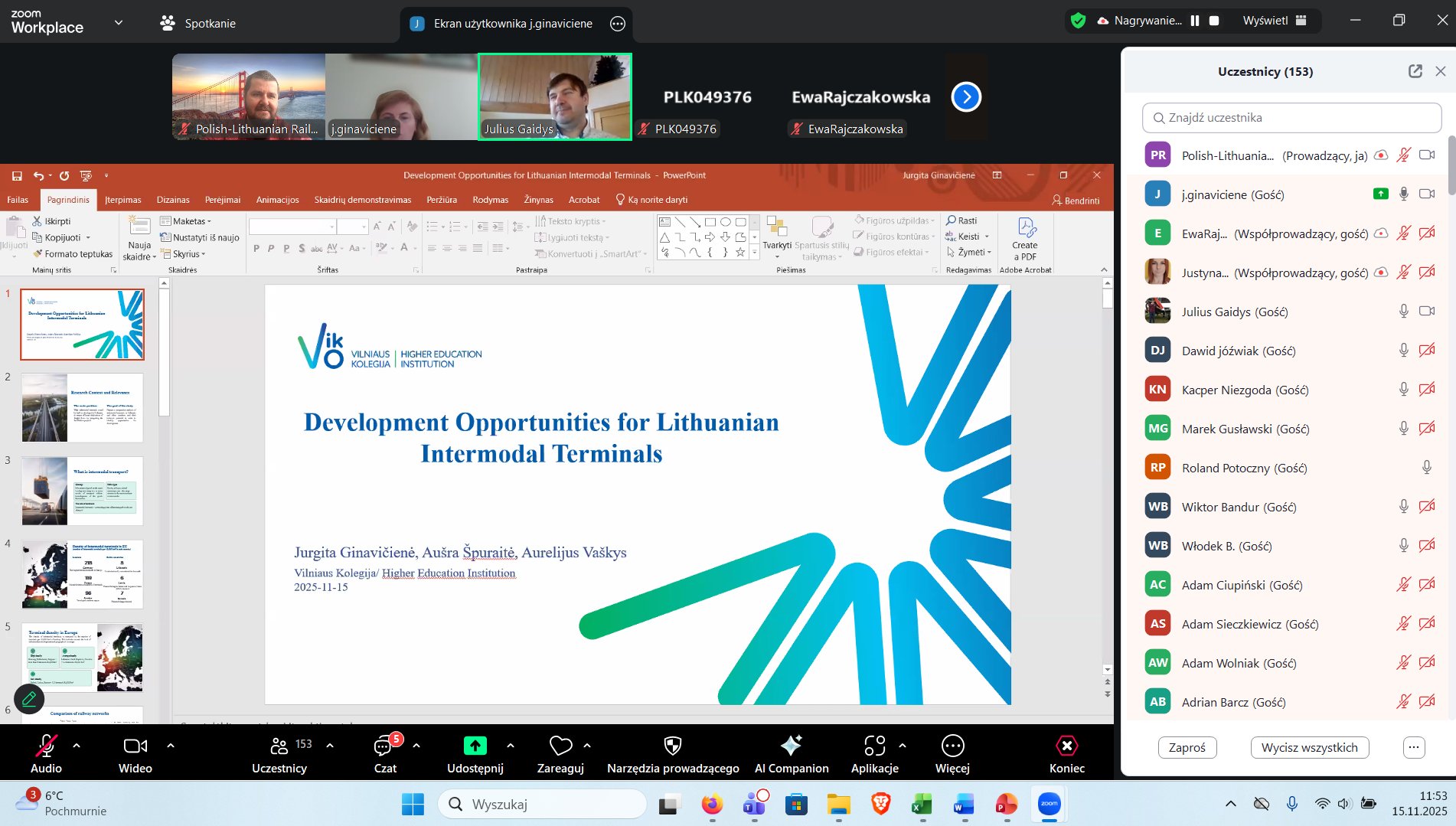Expand the Wyświetl view options
This screenshot has height=826, width=1456.
point(1274,21)
